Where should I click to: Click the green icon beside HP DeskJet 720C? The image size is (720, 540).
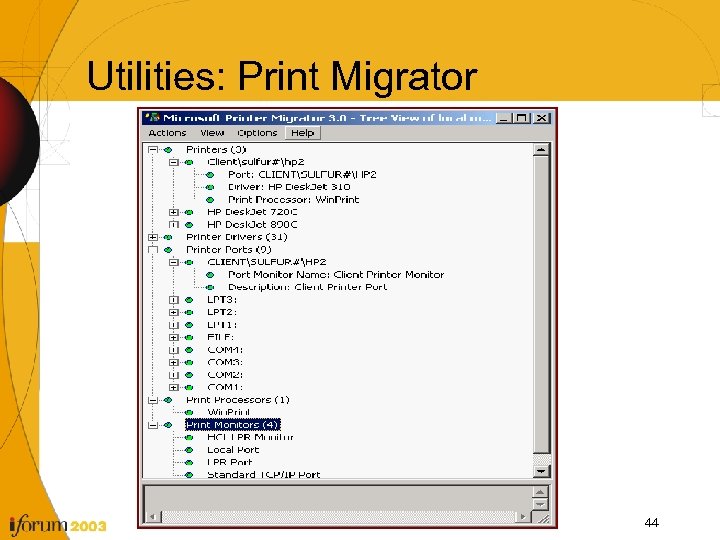coord(189,212)
